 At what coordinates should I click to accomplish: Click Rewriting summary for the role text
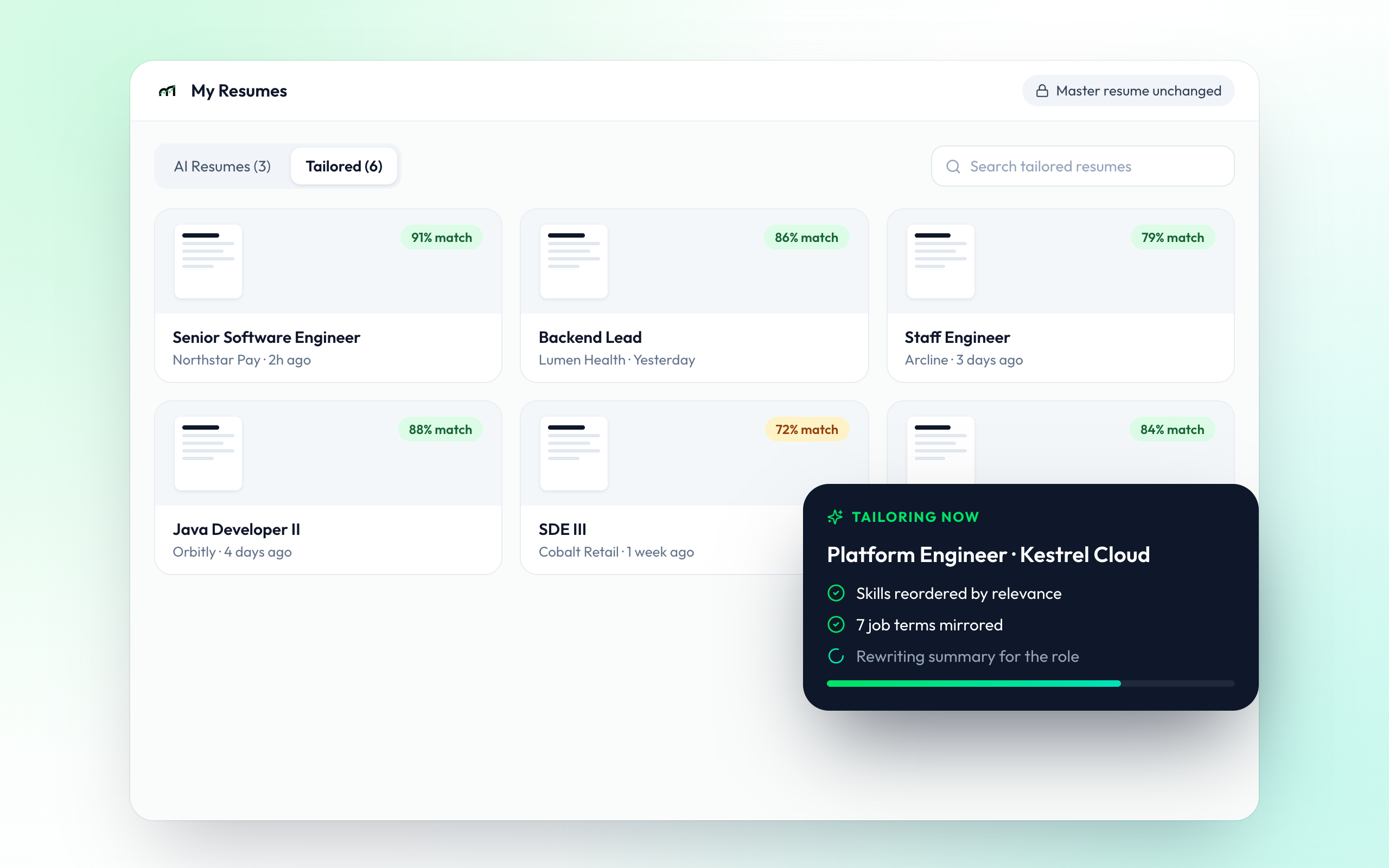pos(967,656)
